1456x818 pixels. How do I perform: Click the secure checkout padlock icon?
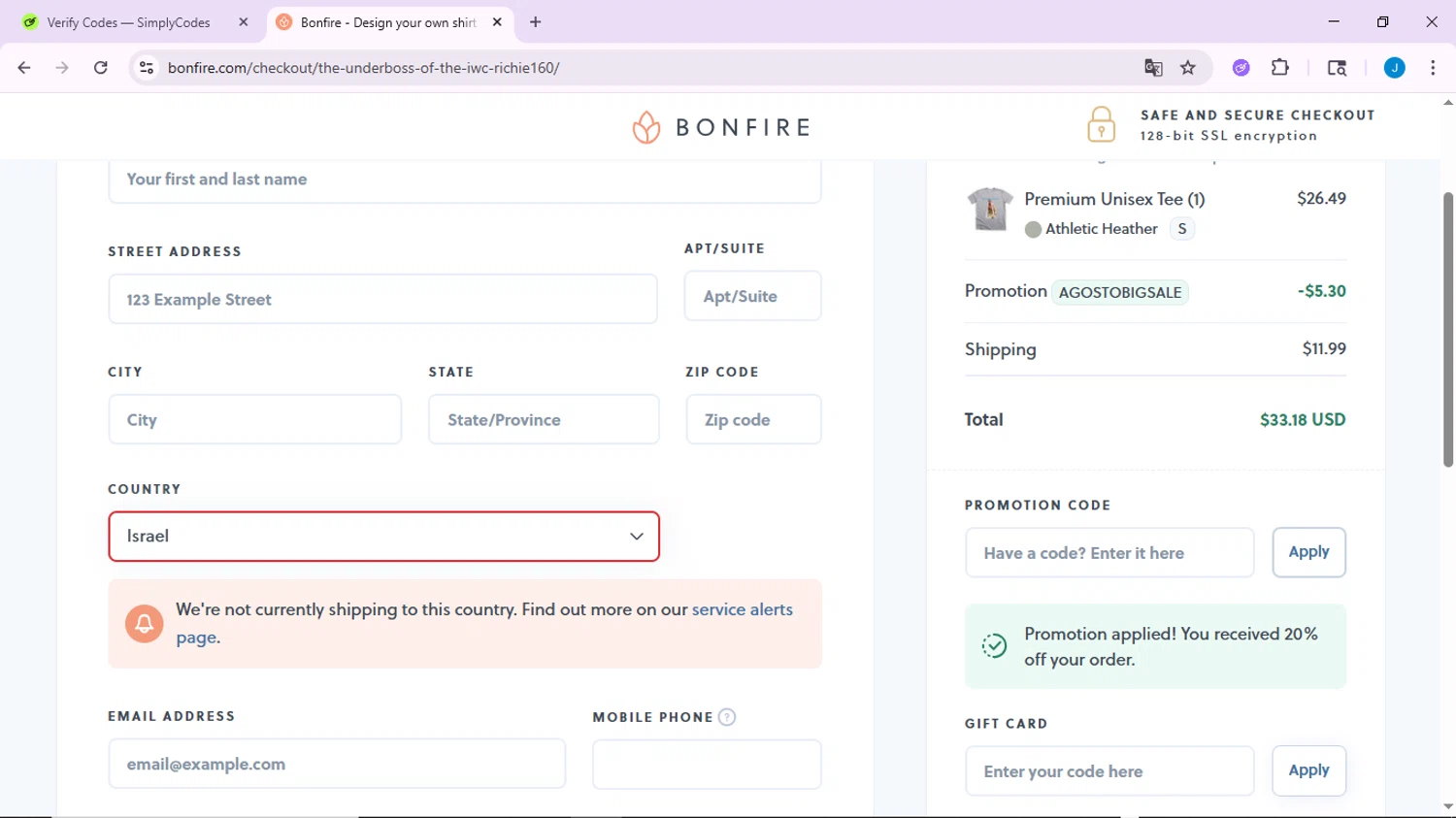1101,125
